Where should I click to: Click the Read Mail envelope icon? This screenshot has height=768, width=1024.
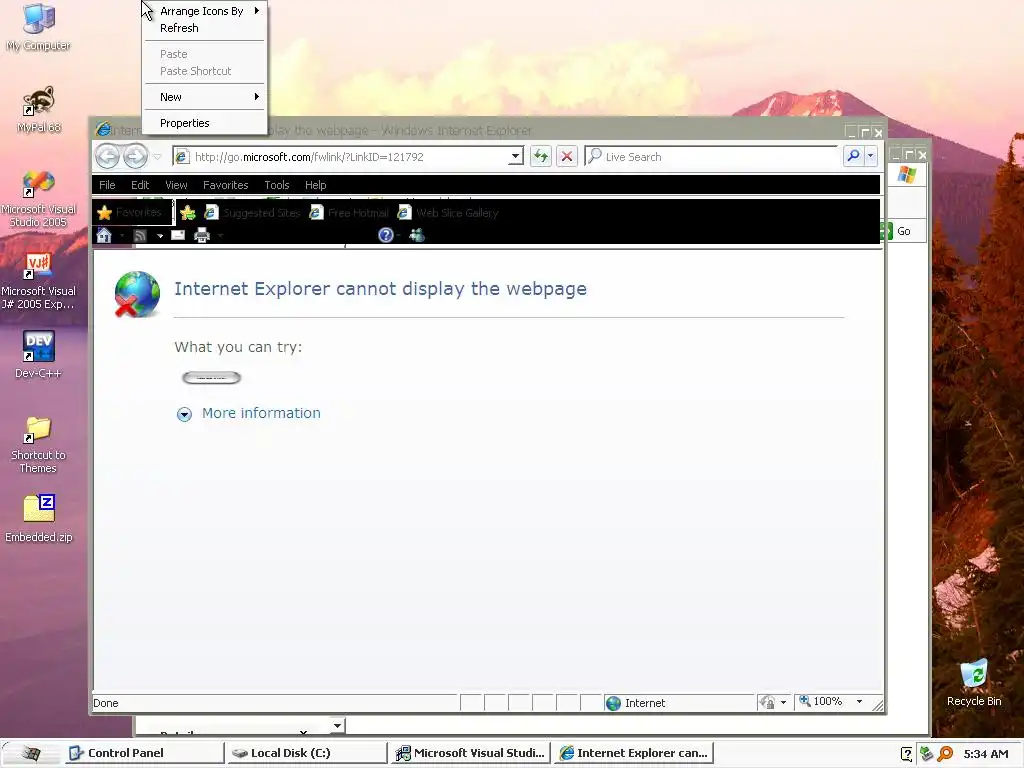pyautogui.click(x=178, y=235)
